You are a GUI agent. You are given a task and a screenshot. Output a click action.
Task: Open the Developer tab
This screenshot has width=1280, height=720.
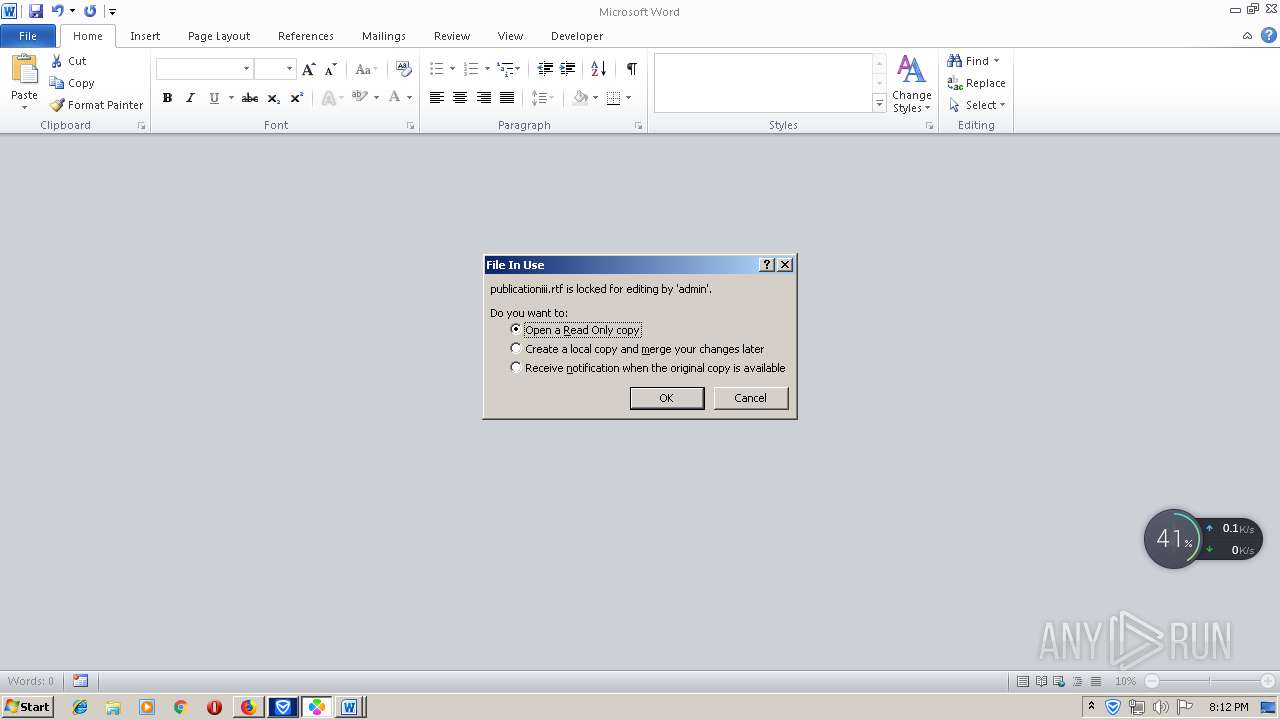pos(577,36)
